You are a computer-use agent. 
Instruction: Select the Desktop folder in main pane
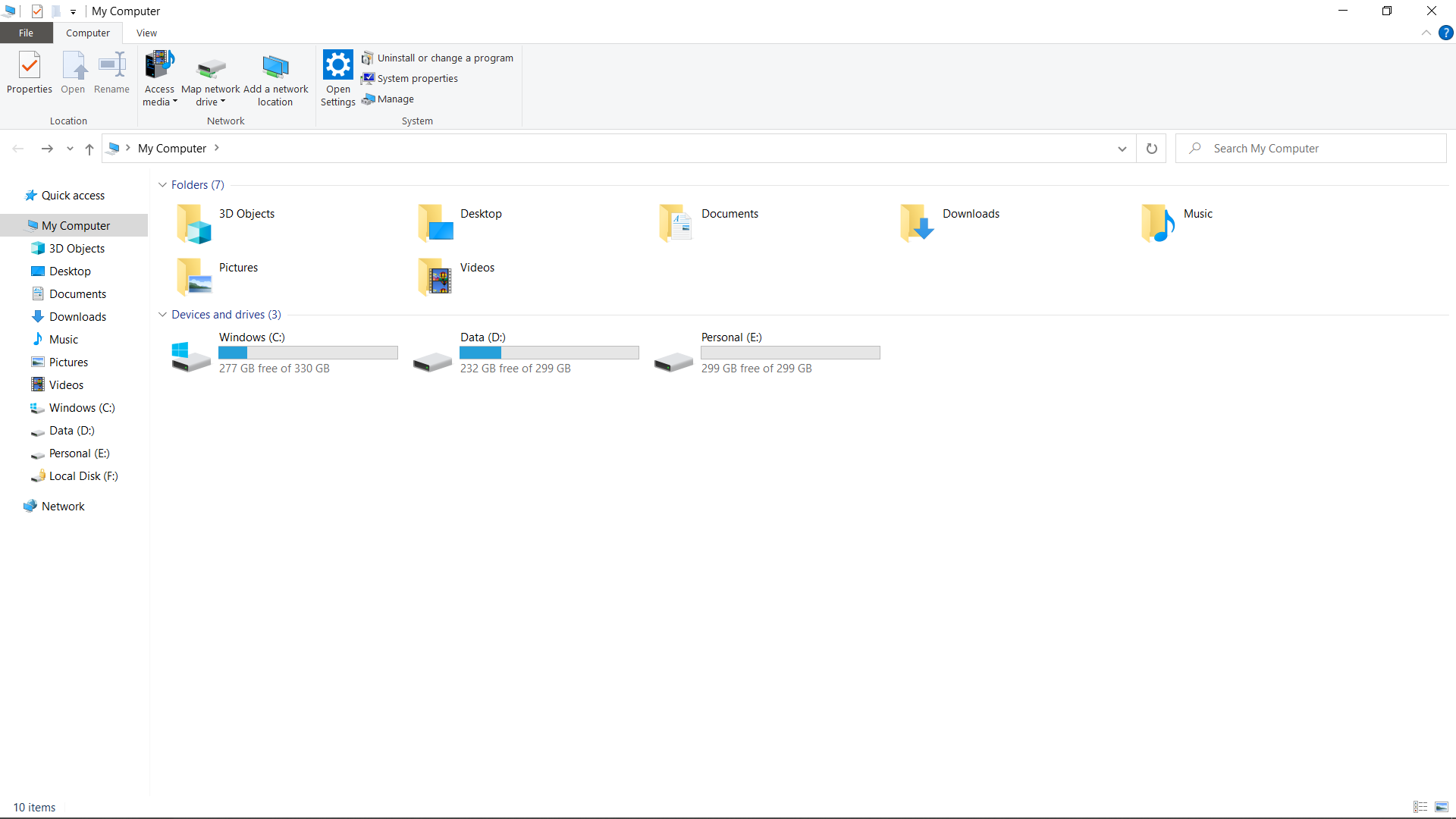pos(460,224)
